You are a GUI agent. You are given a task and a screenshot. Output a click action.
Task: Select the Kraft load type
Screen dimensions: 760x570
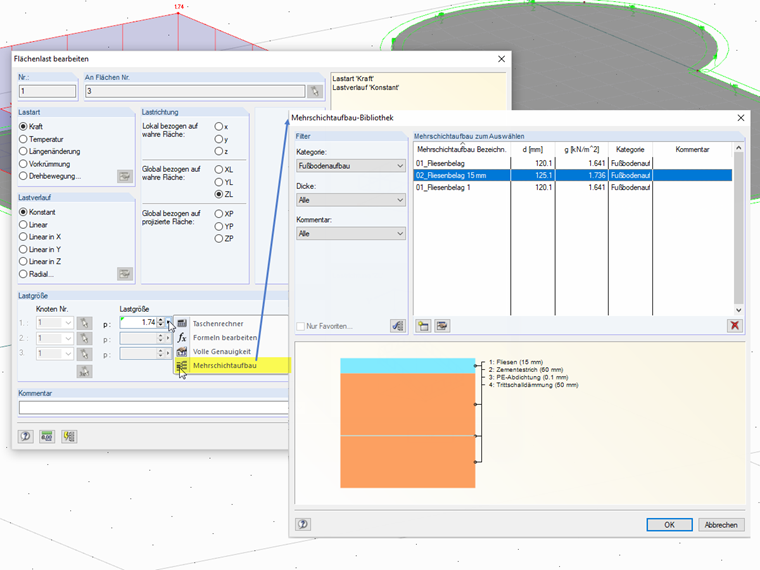point(23,127)
